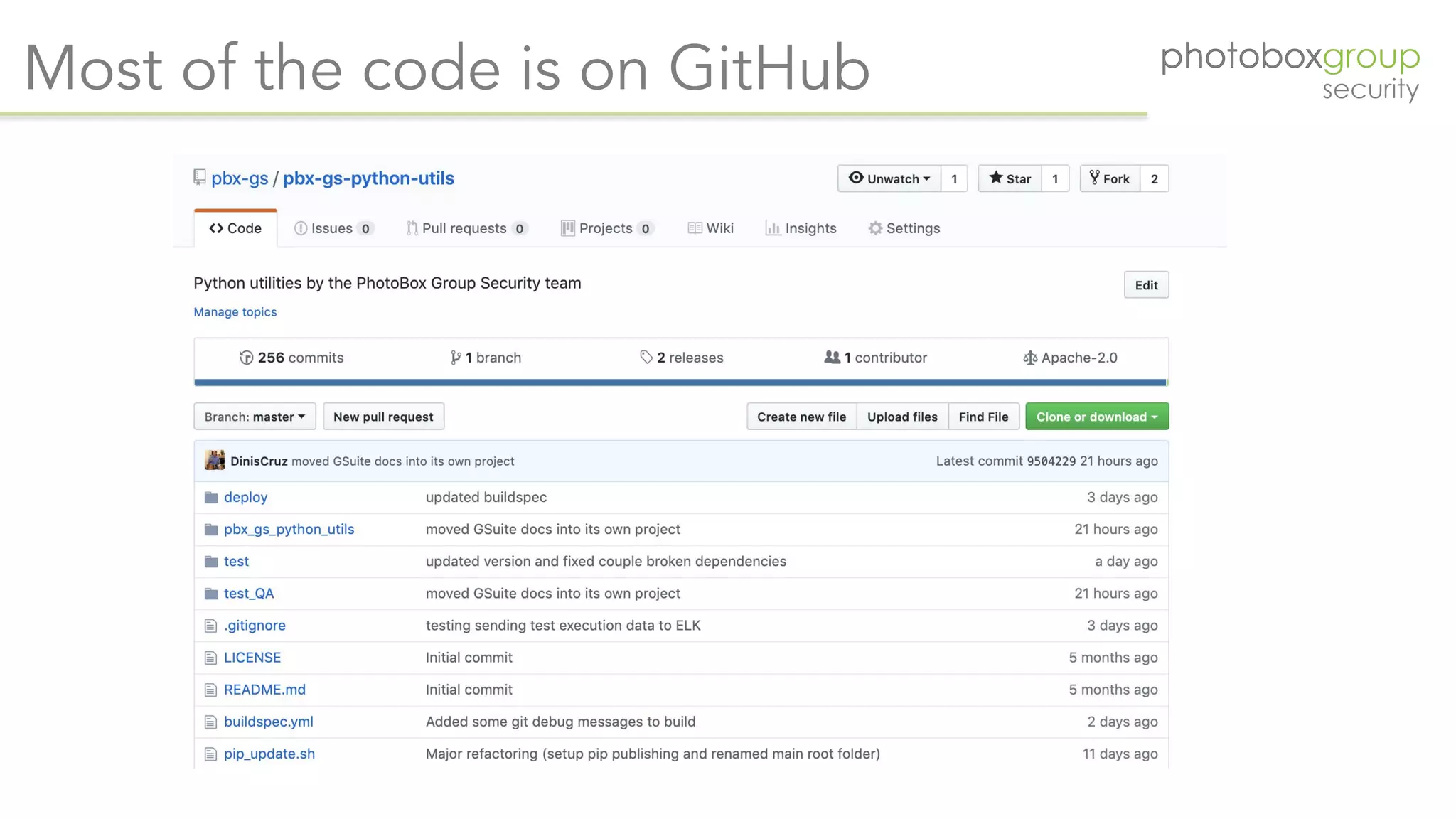Click the file icon for buildspec.yml
Screen dimensions: 1456x819
click(210, 722)
